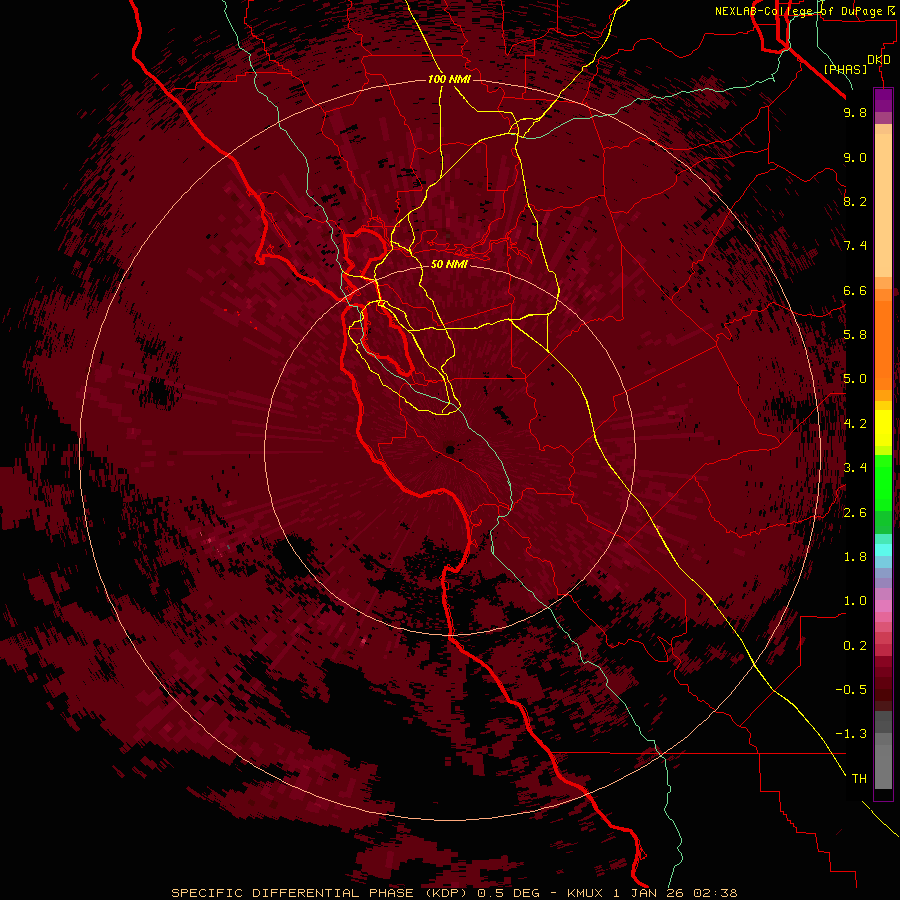
Task: Click the -0.5 color scale value
Action: pos(851,690)
